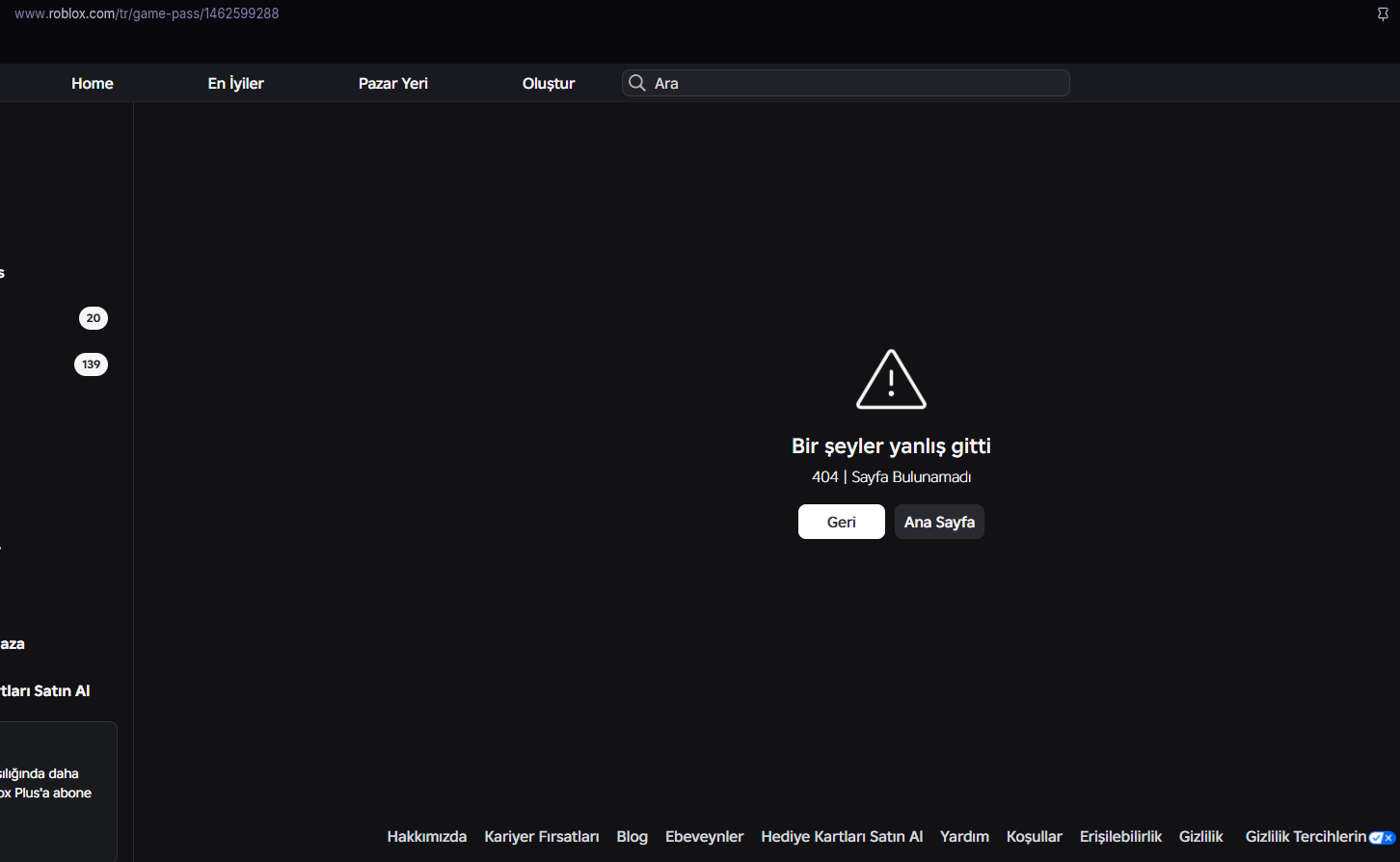1400x862 pixels.
Task: Go to Pazar Yeri in top navigation
Action: pyautogui.click(x=393, y=83)
